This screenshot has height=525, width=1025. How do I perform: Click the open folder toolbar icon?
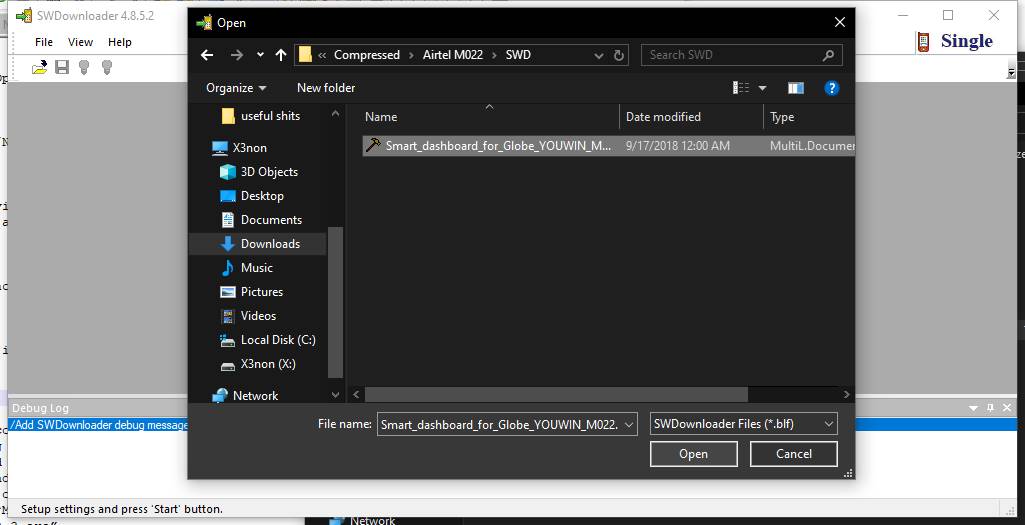[x=39, y=67]
